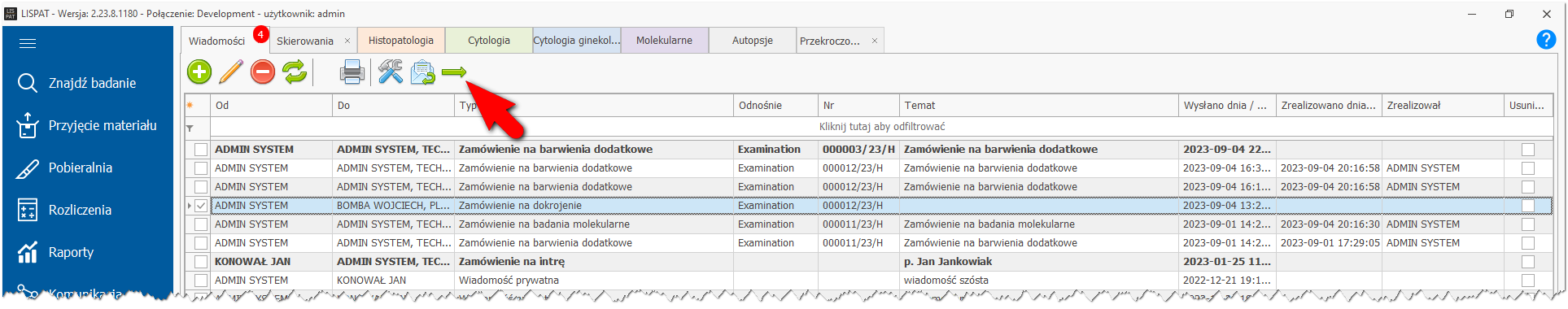The height and width of the screenshot is (309, 1568).
Task: Open the wrench and screwdriver tools icon
Action: (x=391, y=72)
